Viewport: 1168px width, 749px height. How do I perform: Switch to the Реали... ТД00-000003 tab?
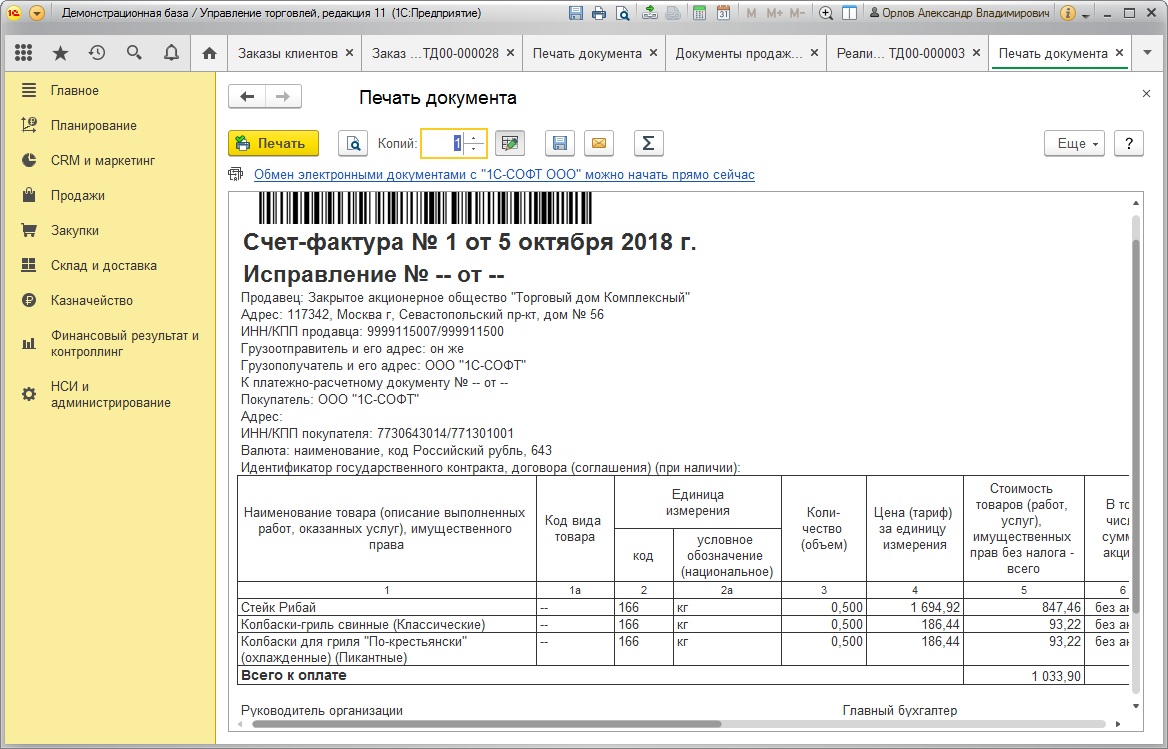[x=901, y=53]
